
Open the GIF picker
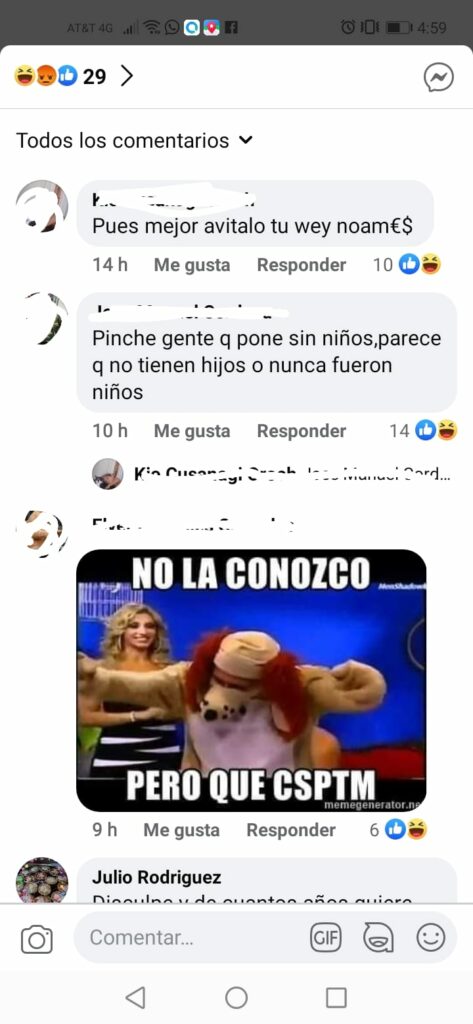pyautogui.click(x=325, y=938)
